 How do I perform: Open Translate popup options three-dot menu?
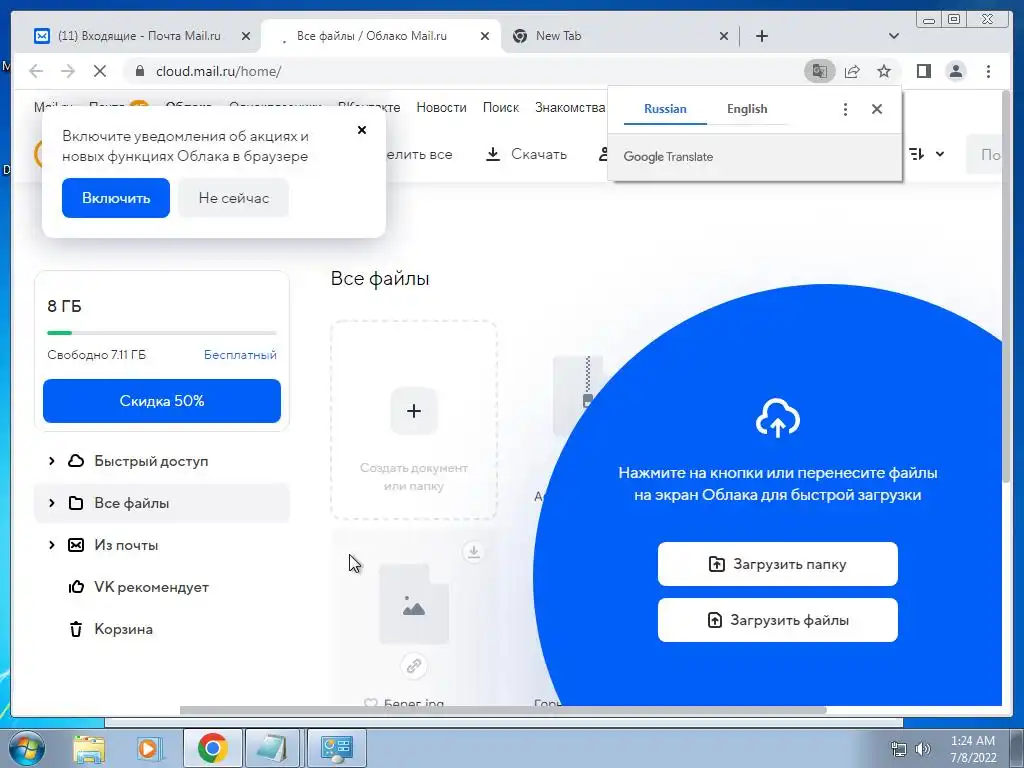click(845, 109)
